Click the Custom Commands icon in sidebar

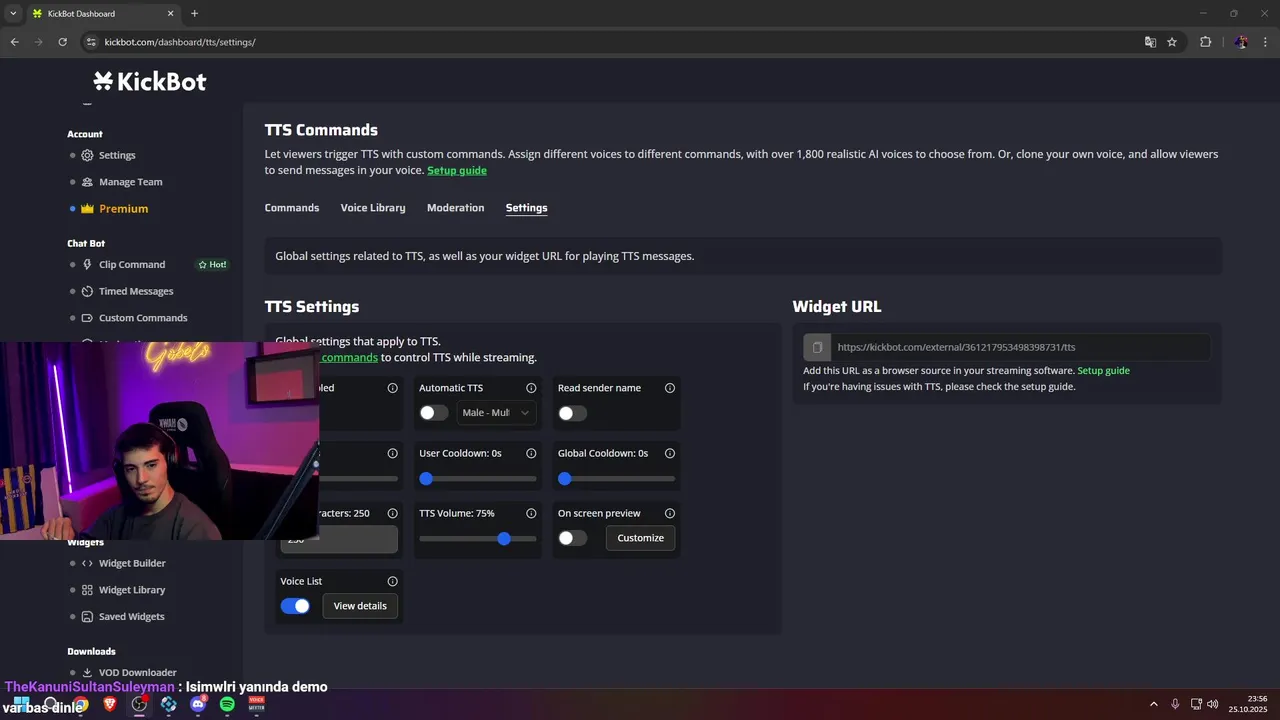tap(87, 318)
